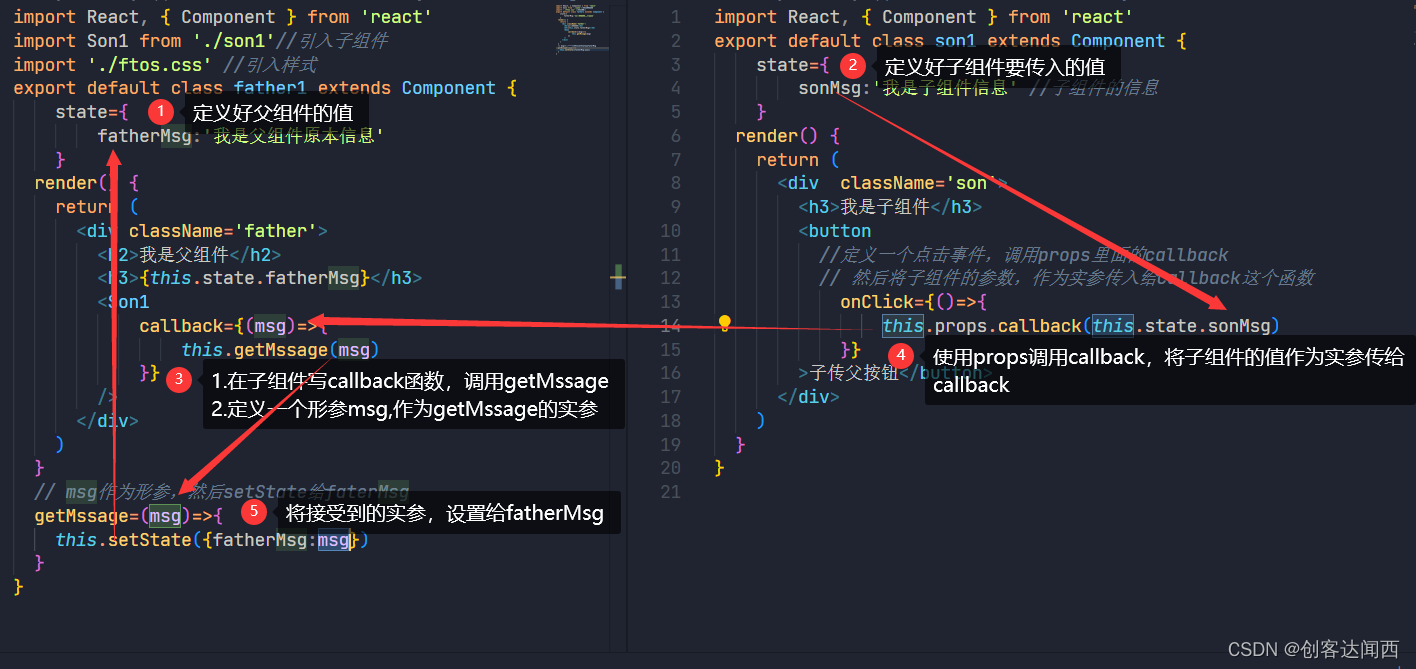The height and width of the screenshot is (669, 1416).
Task: Click 'callback' prop in left pane
Action: [181, 326]
